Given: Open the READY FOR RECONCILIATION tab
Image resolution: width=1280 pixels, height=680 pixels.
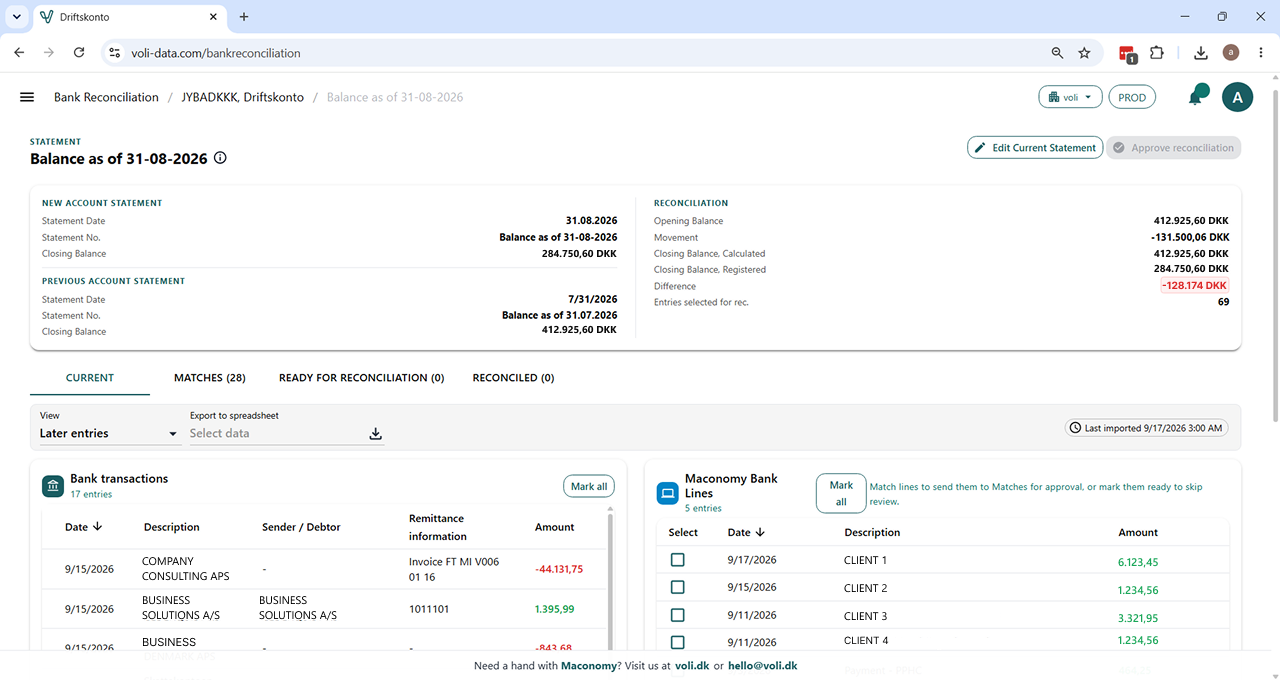Looking at the screenshot, I should [x=361, y=378].
